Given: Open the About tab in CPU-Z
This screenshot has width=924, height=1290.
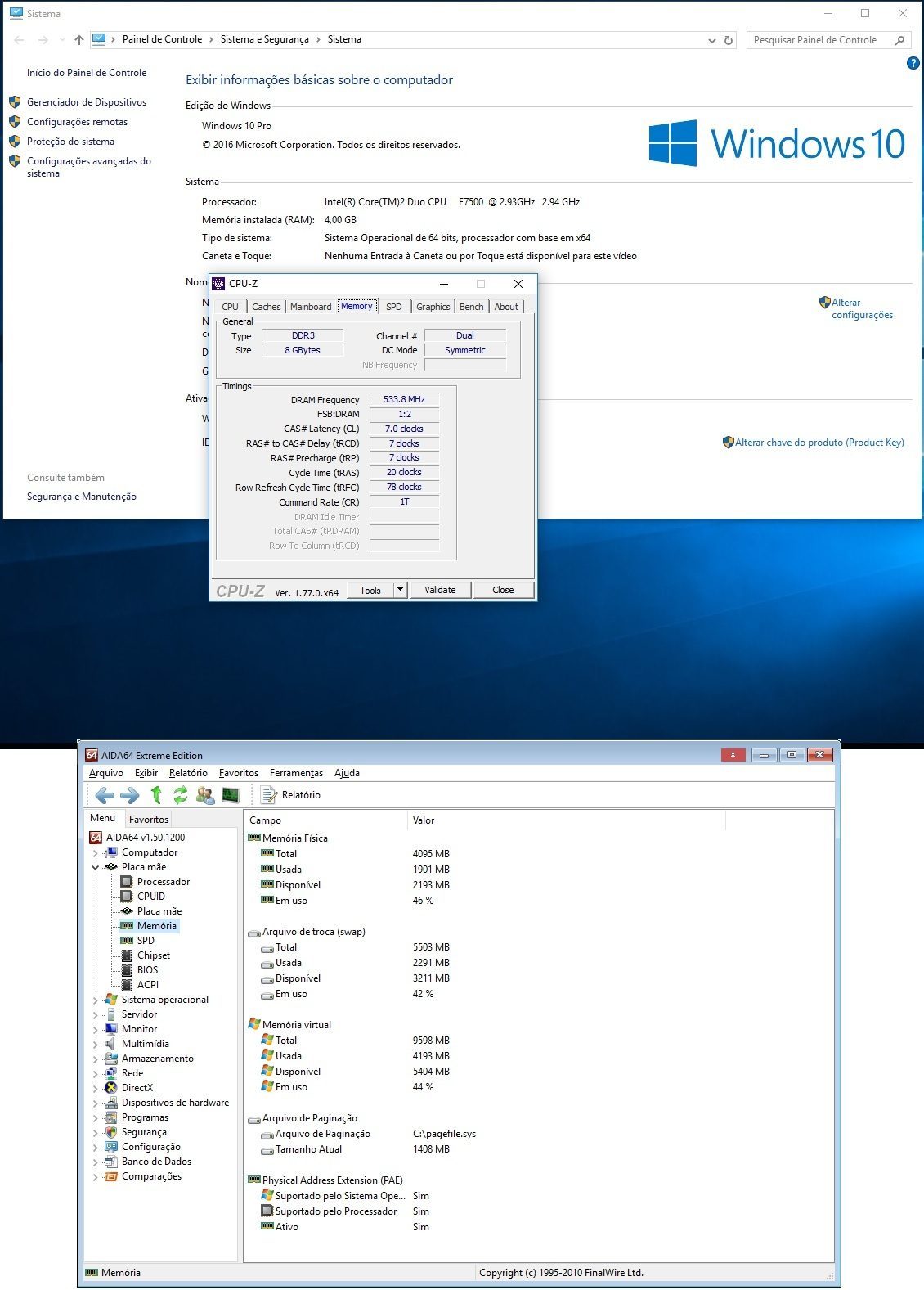Looking at the screenshot, I should [506, 307].
